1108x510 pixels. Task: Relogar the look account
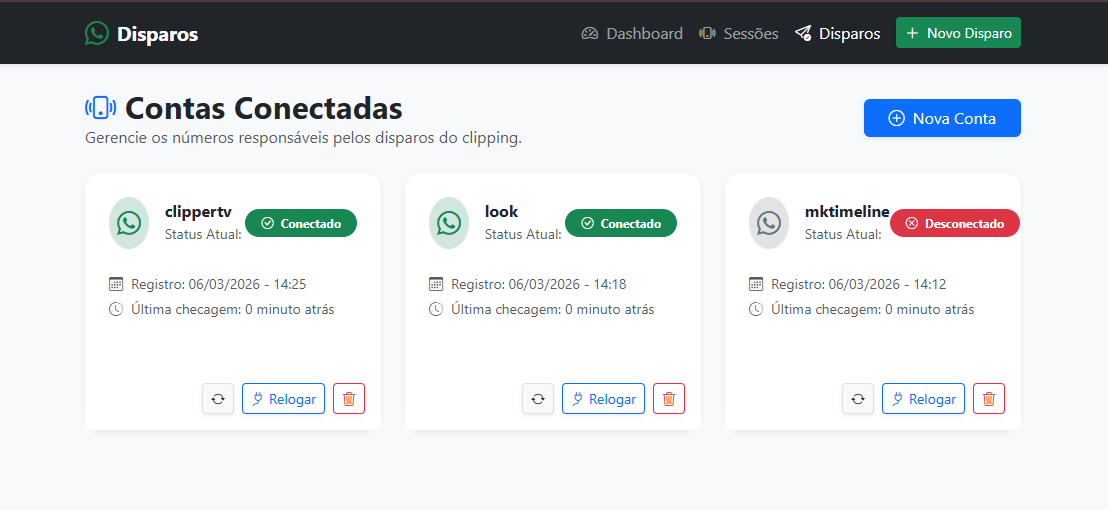pyautogui.click(x=603, y=398)
